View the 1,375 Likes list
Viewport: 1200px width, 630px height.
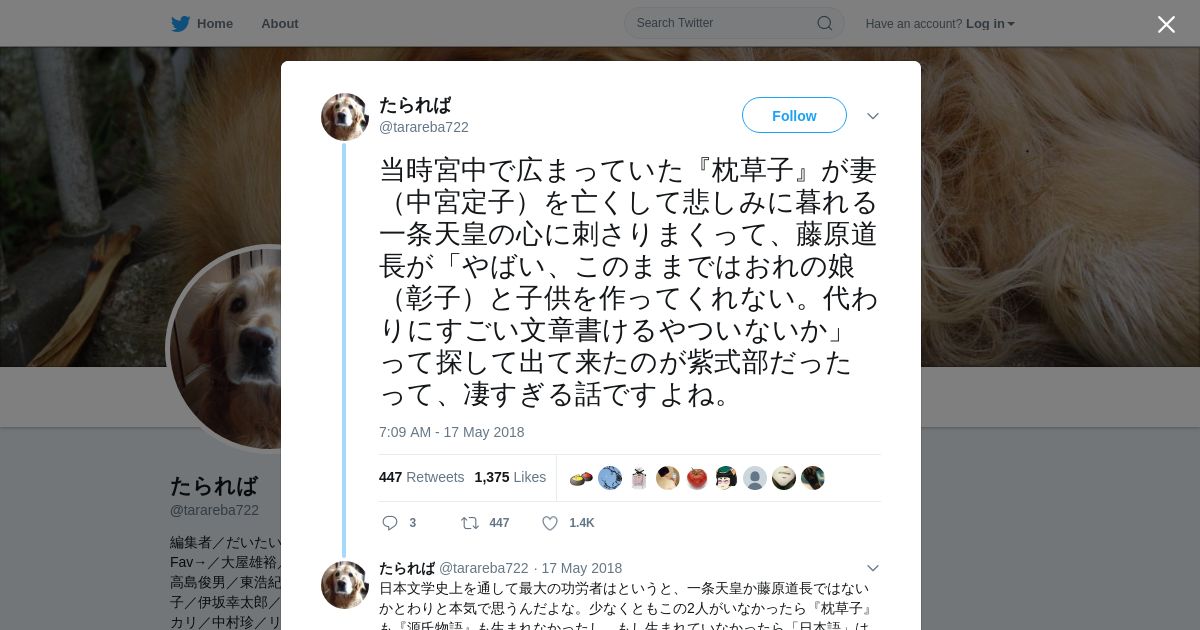pyautogui.click(x=510, y=477)
